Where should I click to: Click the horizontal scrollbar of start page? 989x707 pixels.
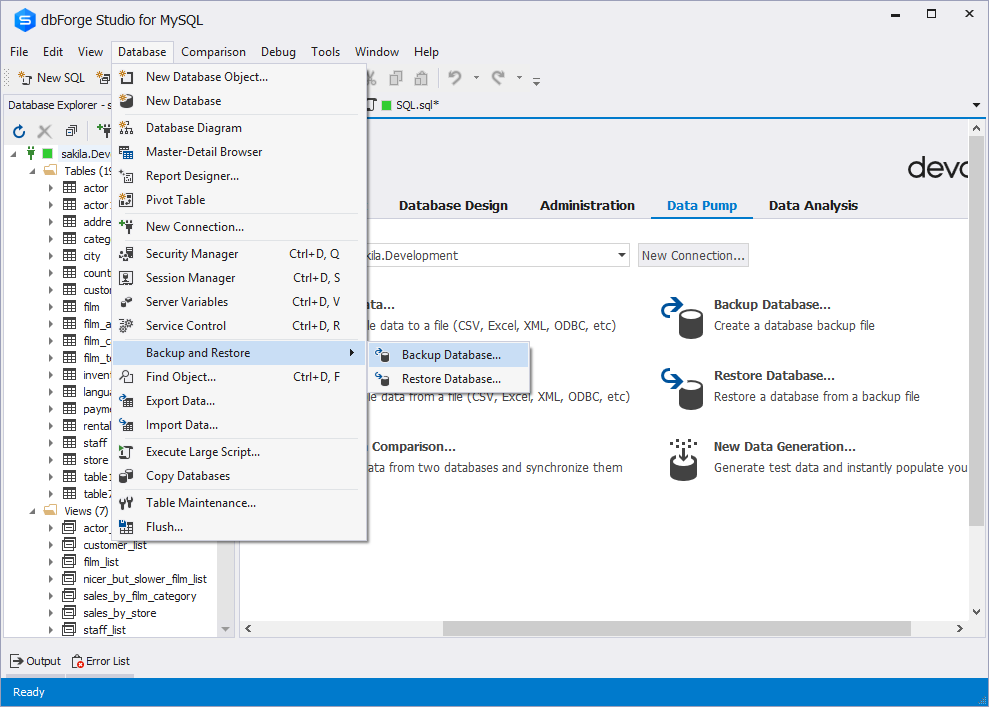pyautogui.click(x=676, y=629)
